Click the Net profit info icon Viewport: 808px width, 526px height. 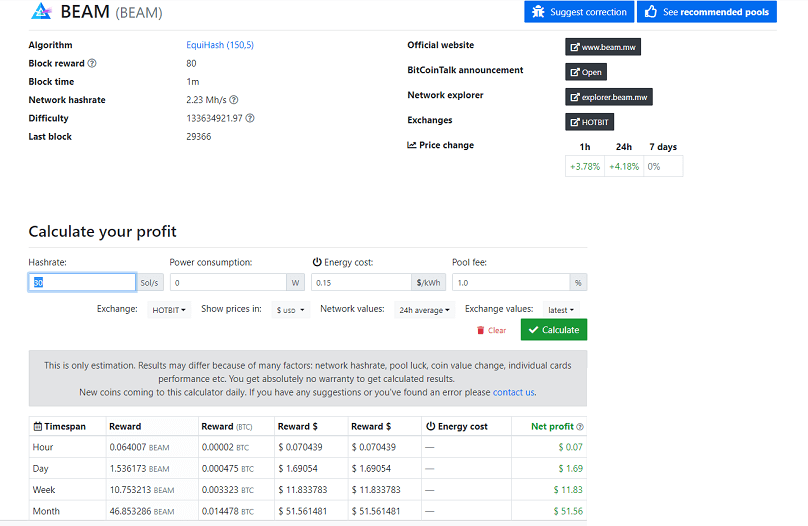click(x=580, y=427)
